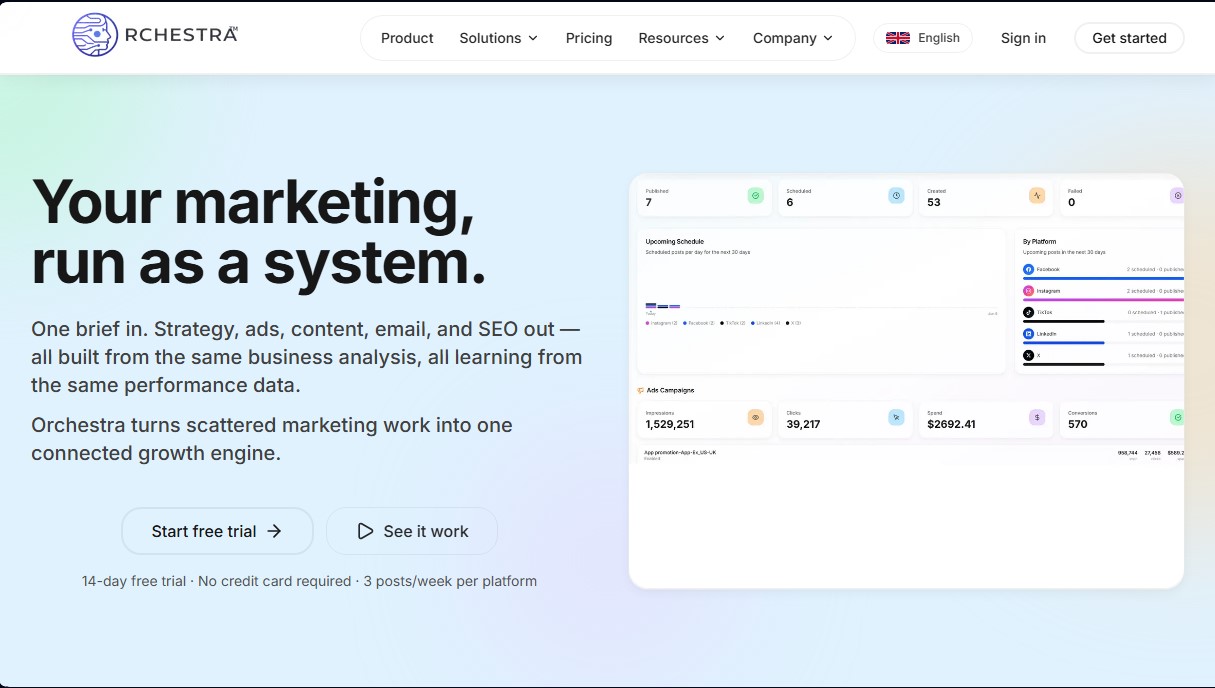Image resolution: width=1215 pixels, height=688 pixels.
Task: Click the Facebook blue progress bar
Action: pos(1103,278)
